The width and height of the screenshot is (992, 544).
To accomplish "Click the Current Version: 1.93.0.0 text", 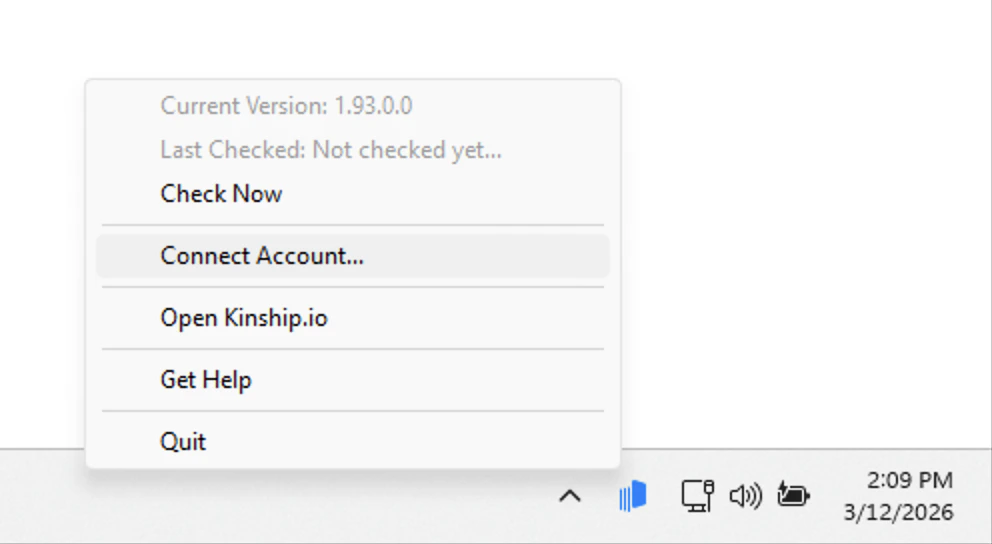I will point(286,106).
